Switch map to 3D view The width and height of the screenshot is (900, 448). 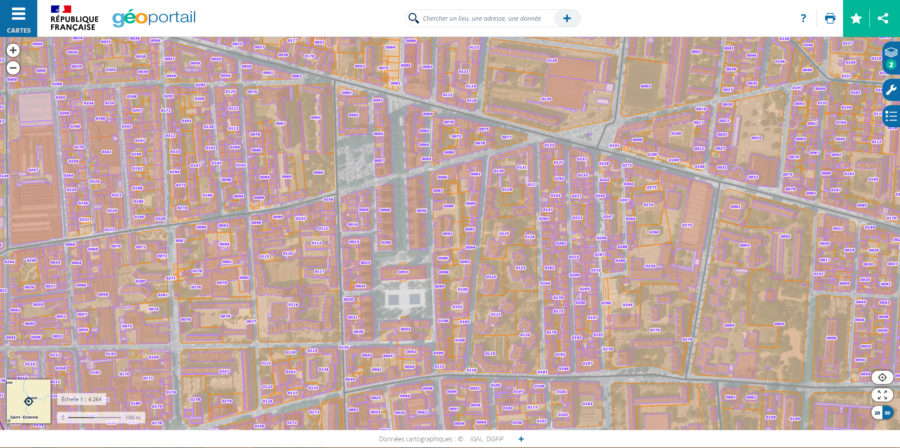888,413
